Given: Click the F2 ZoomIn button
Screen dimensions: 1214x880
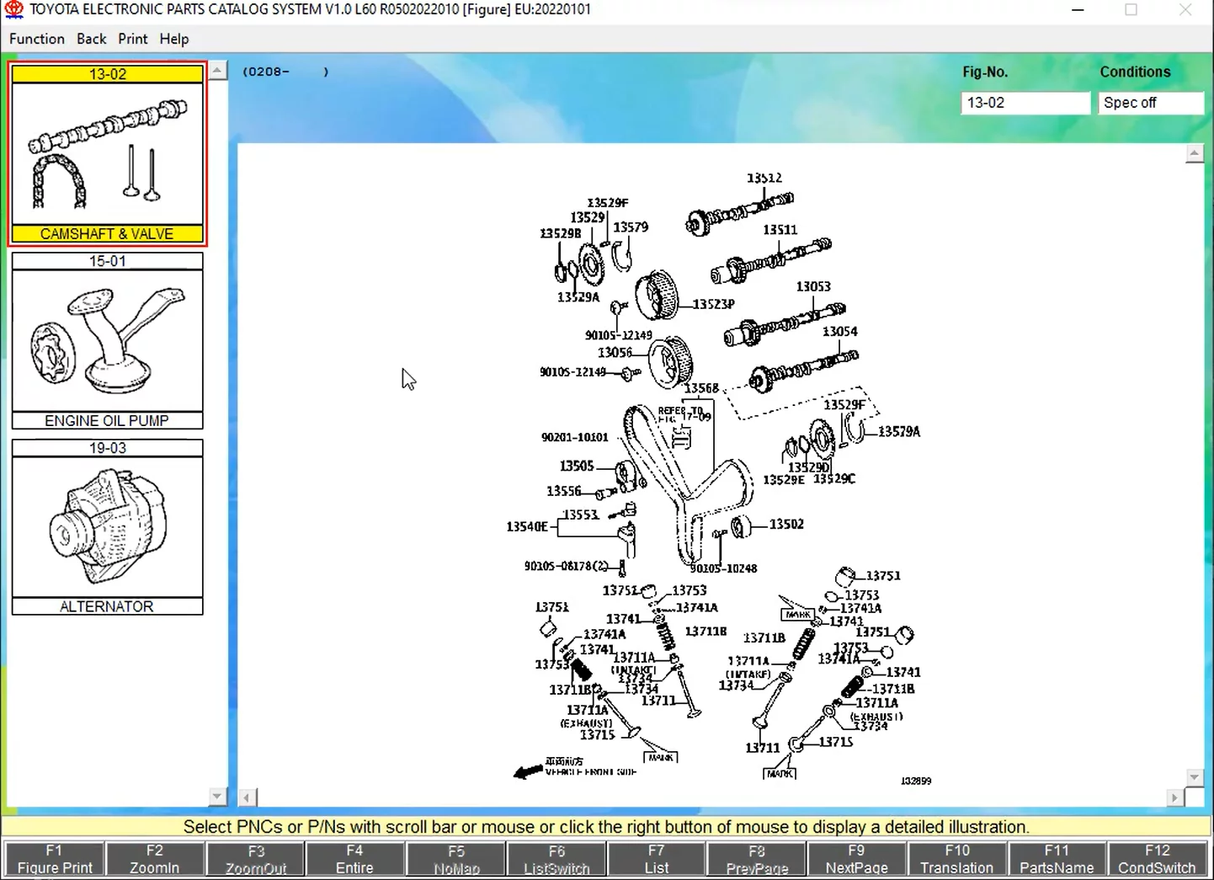Looking at the screenshot, I should click(155, 859).
